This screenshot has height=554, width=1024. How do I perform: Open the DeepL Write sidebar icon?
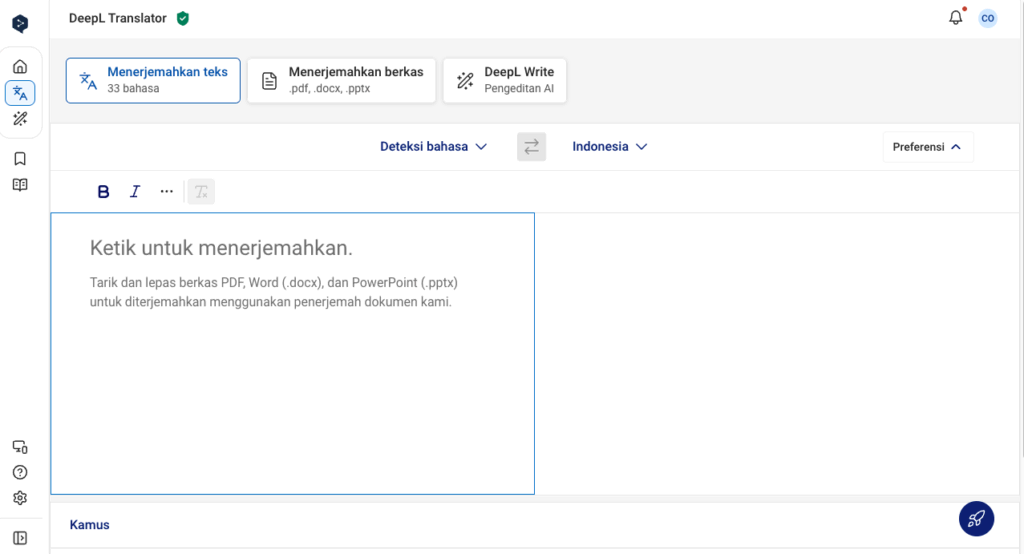(x=20, y=119)
